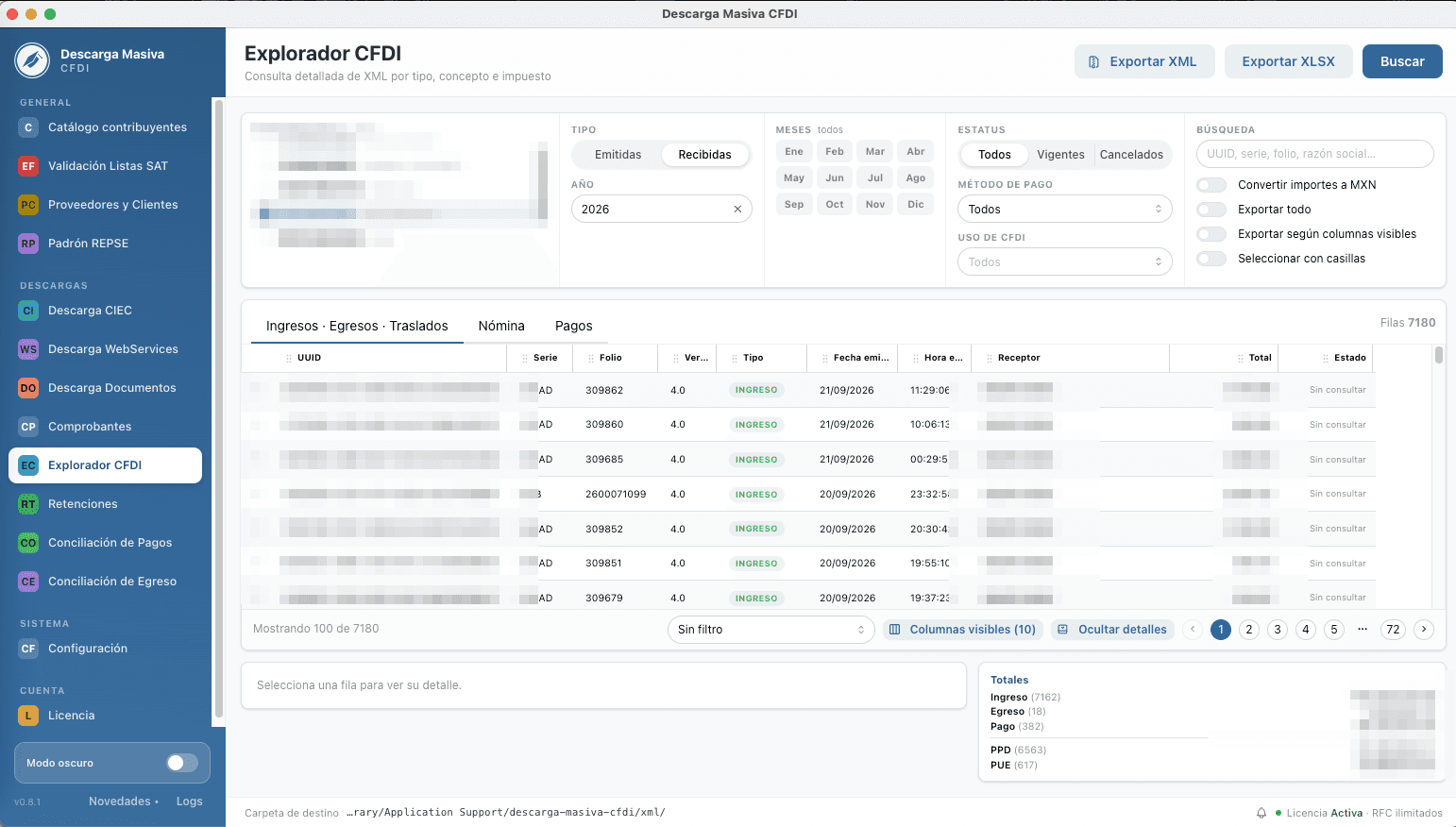
Task: Switch to the Nómina tab
Action: (x=501, y=326)
